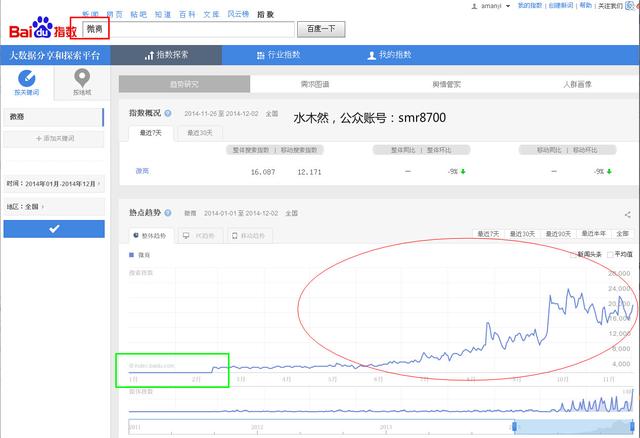Open 文库 in the top navigation
This screenshot has width=640, height=438.
[x=211, y=15]
